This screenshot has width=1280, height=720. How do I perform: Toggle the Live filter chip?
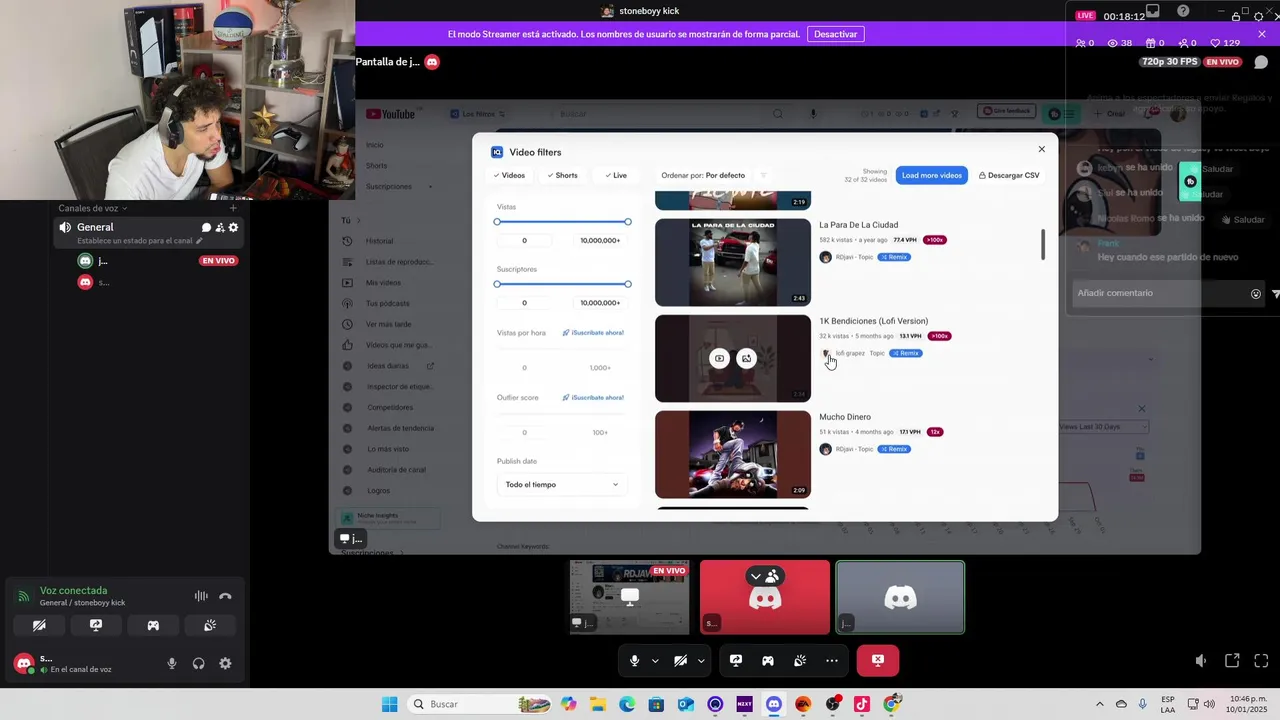point(616,175)
